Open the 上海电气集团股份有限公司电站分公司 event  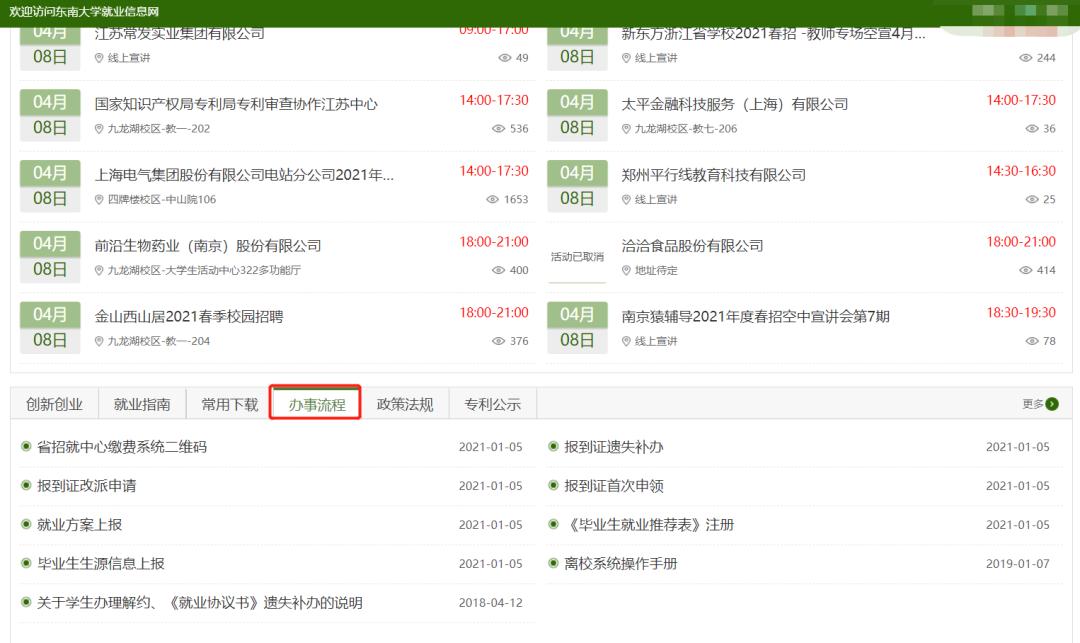pyautogui.click(x=244, y=176)
